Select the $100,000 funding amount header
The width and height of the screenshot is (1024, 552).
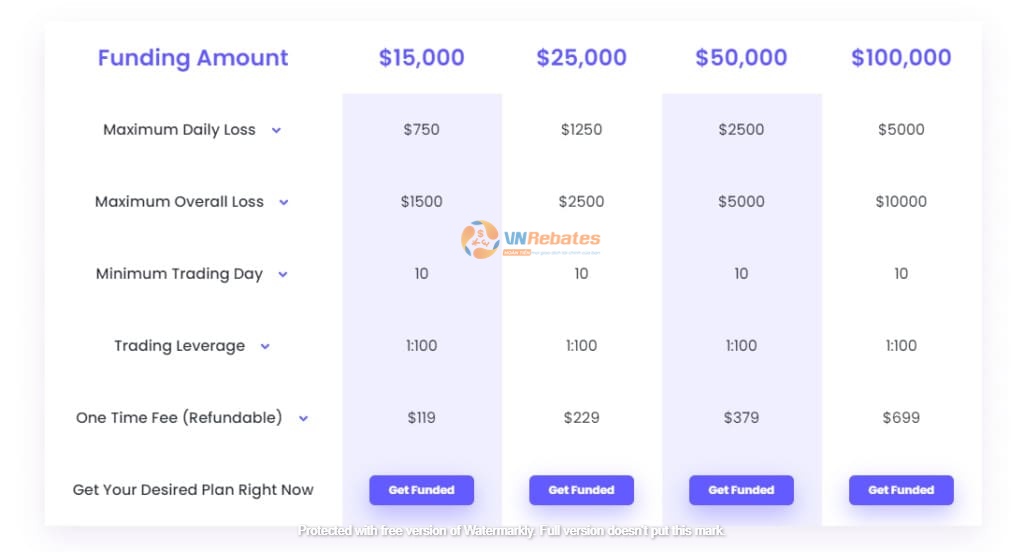[x=901, y=57]
